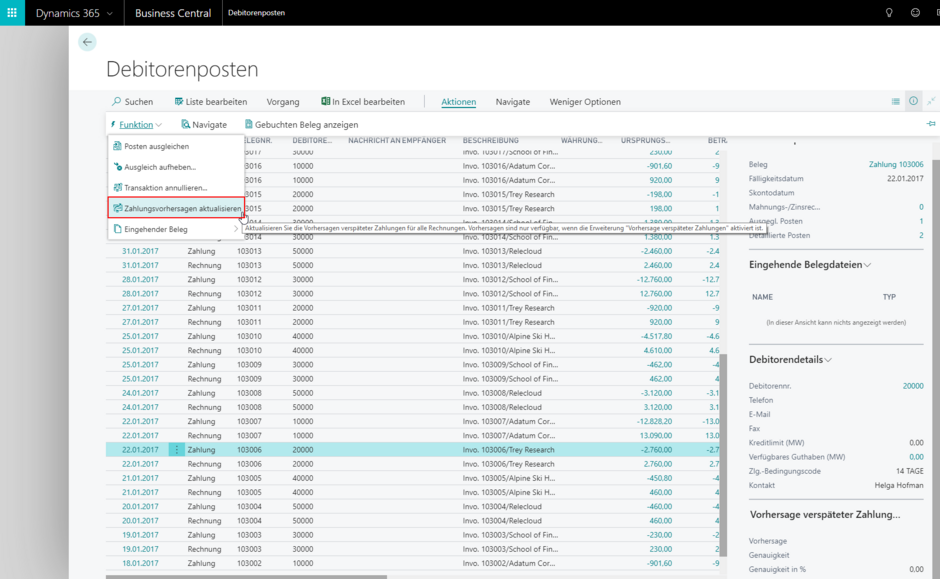Image resolution: width=940 pixels, height=579 pixels.
Task: Collapse Eingehende Belegdateien section
Action: pyautogui.click(x=809, y=264)
